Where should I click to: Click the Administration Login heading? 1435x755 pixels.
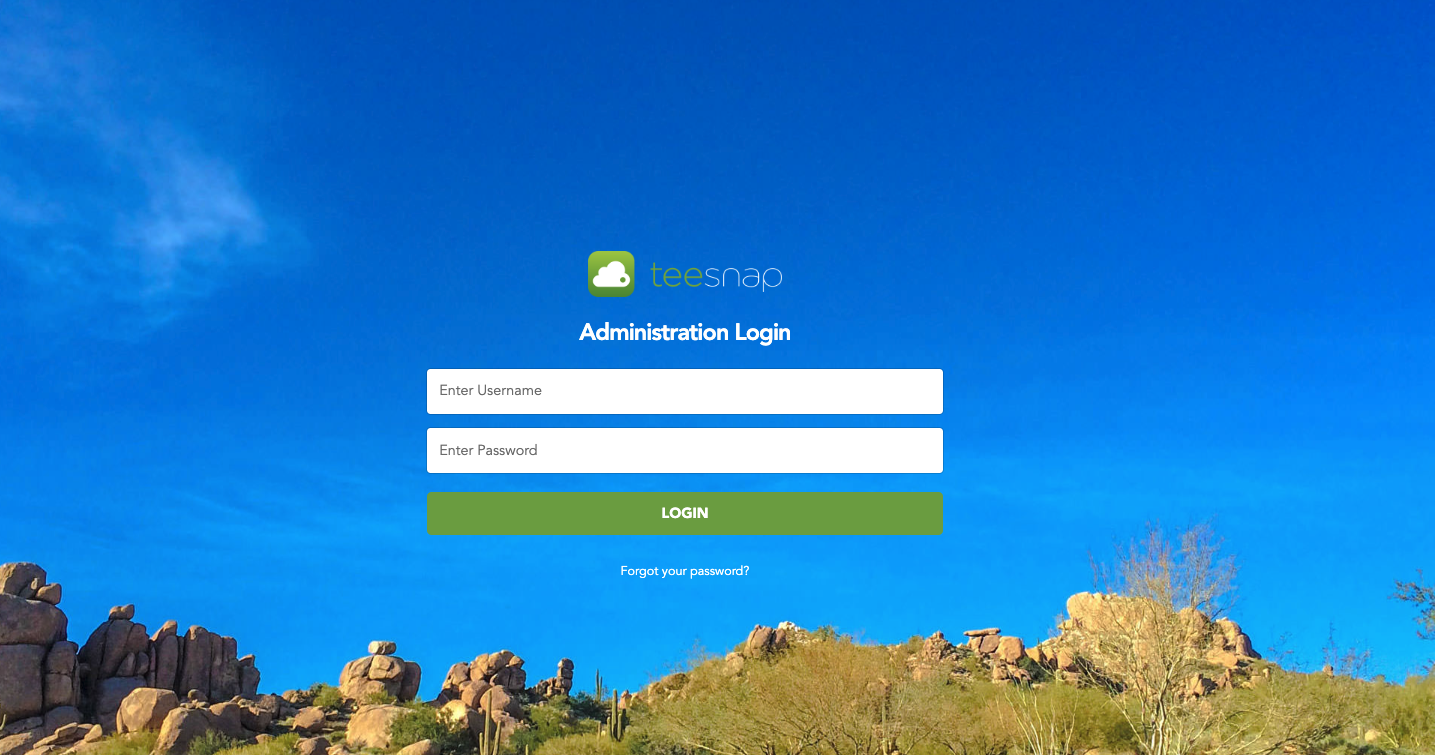click(x=685, y=332)
